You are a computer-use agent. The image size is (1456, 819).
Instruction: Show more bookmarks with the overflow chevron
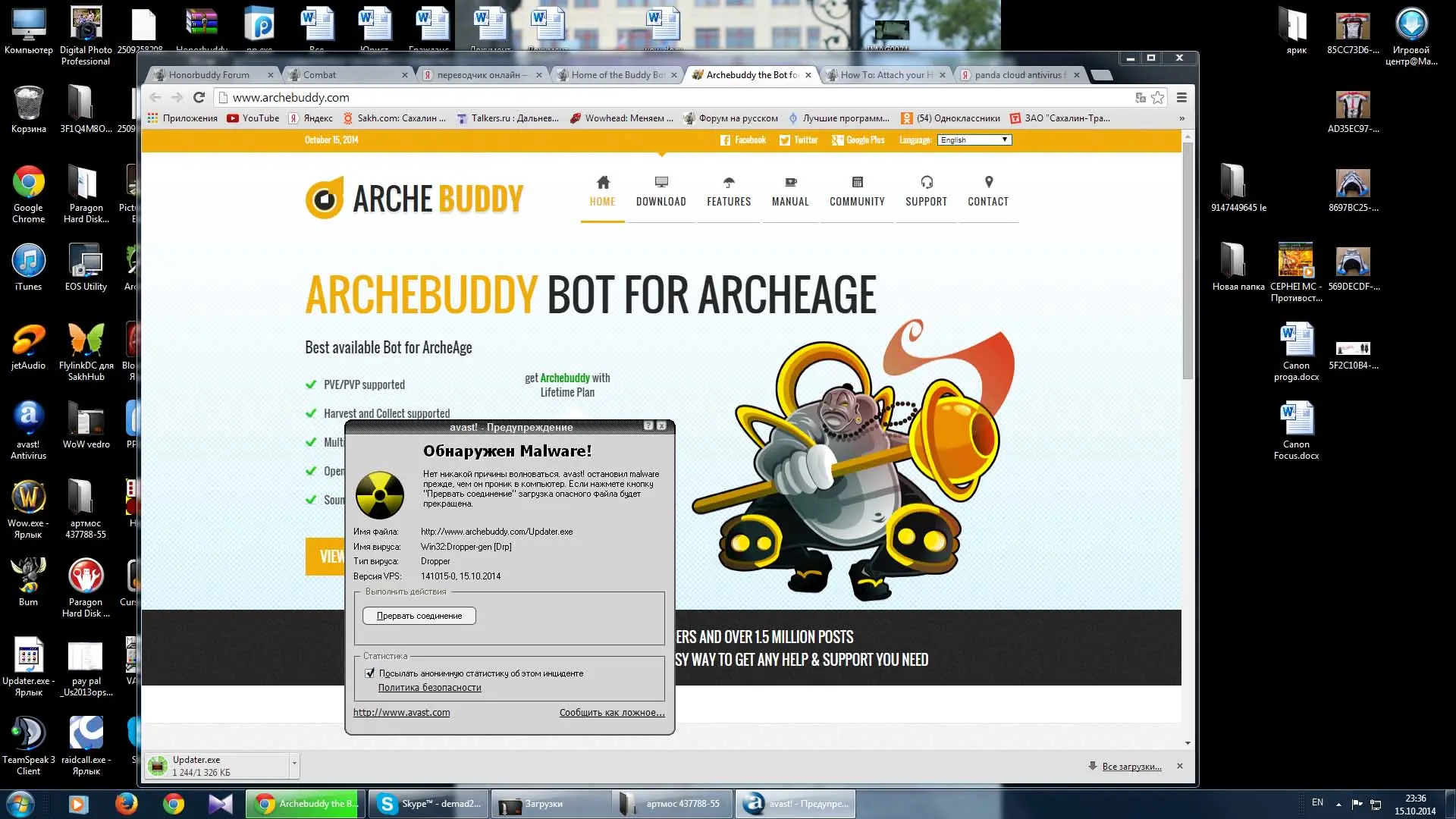pos(1181,118)
